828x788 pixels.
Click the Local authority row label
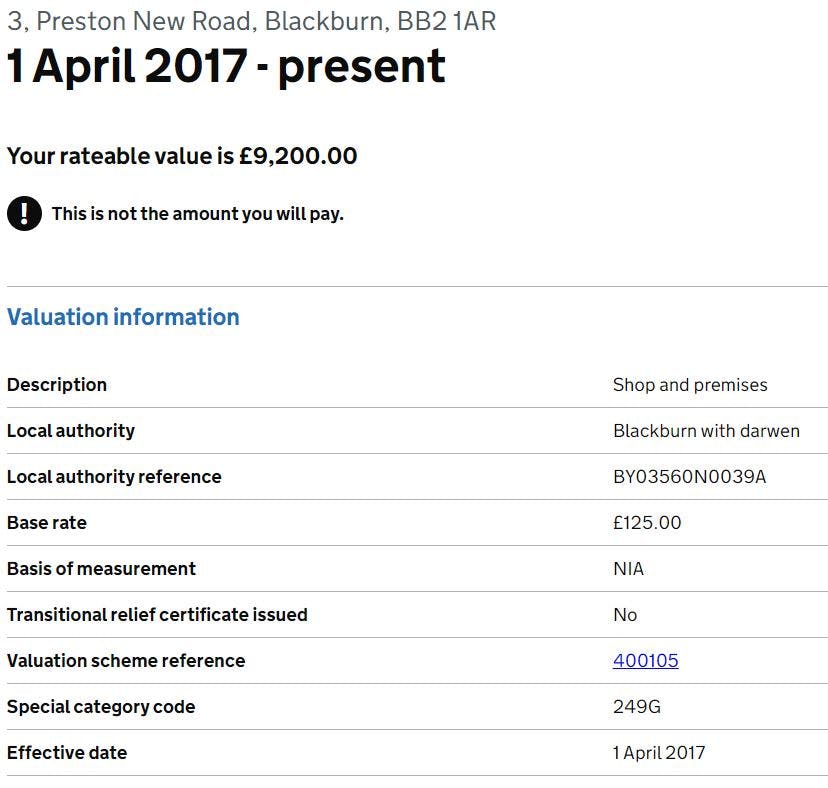71,431
